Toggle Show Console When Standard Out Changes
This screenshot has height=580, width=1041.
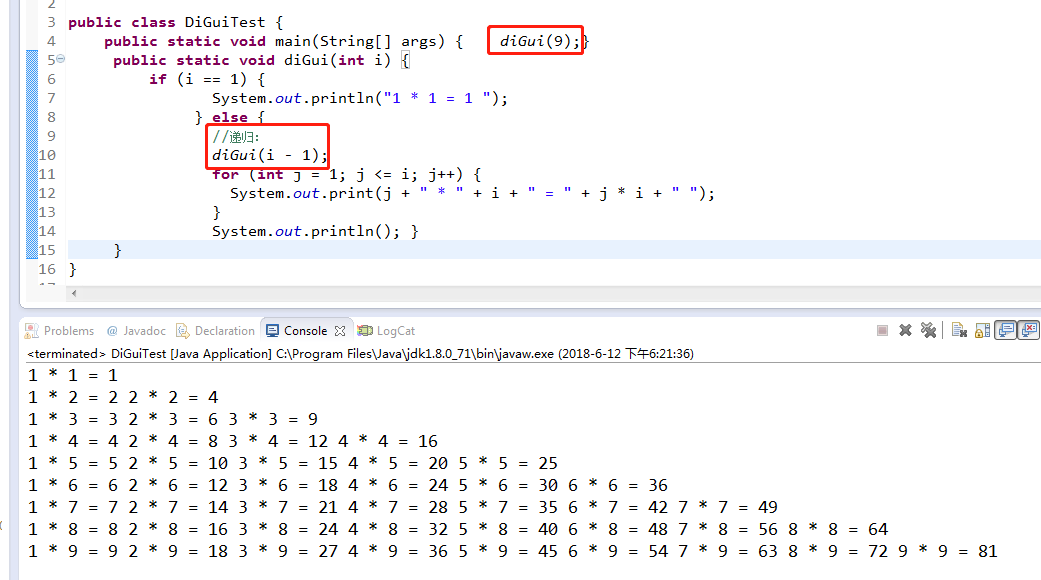pyautogui.click(x=1006, y=330)
